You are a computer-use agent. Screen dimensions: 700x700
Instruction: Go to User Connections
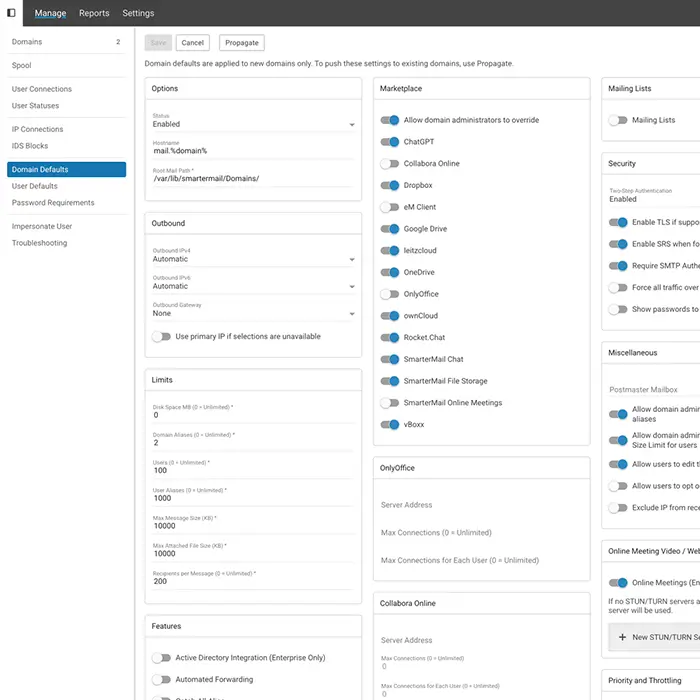tap(67, 89)
